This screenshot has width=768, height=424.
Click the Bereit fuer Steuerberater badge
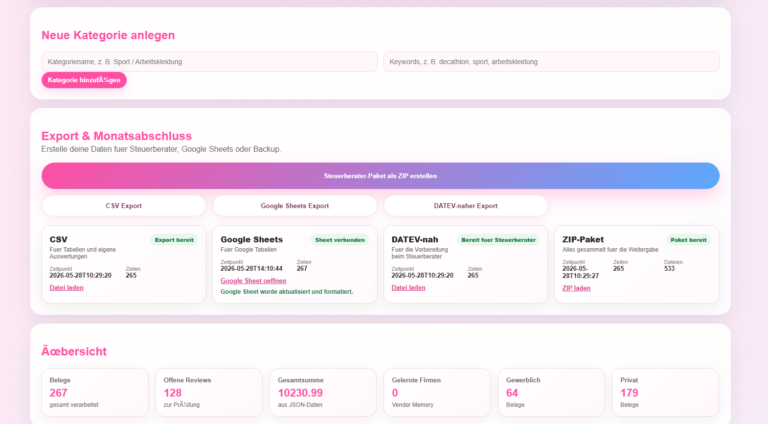pos(499,240)
